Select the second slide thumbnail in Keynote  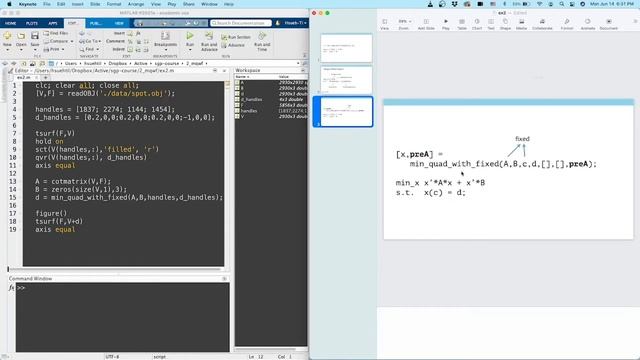click(346, 80)
